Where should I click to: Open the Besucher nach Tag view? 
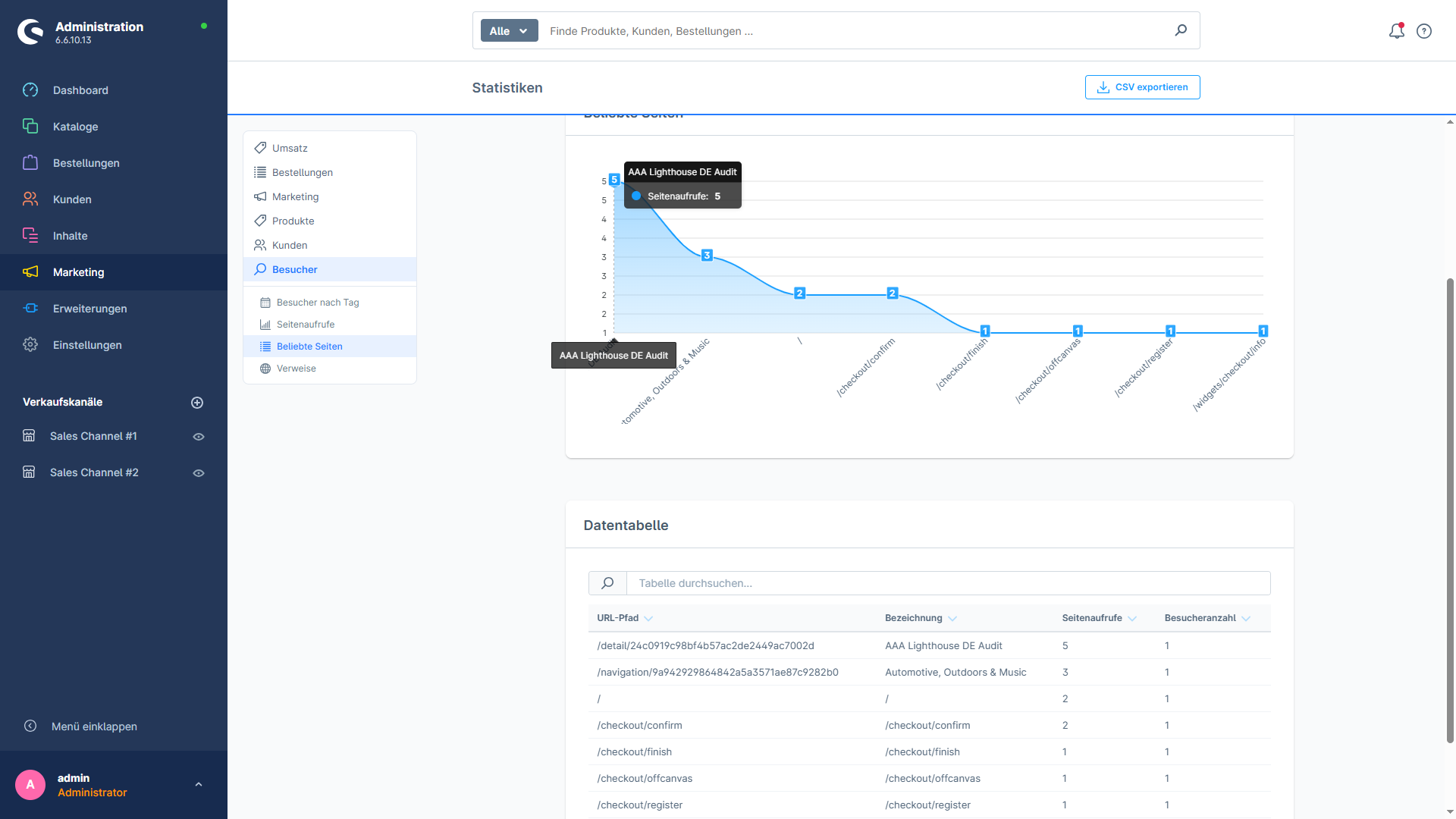(x=317, y=302)
